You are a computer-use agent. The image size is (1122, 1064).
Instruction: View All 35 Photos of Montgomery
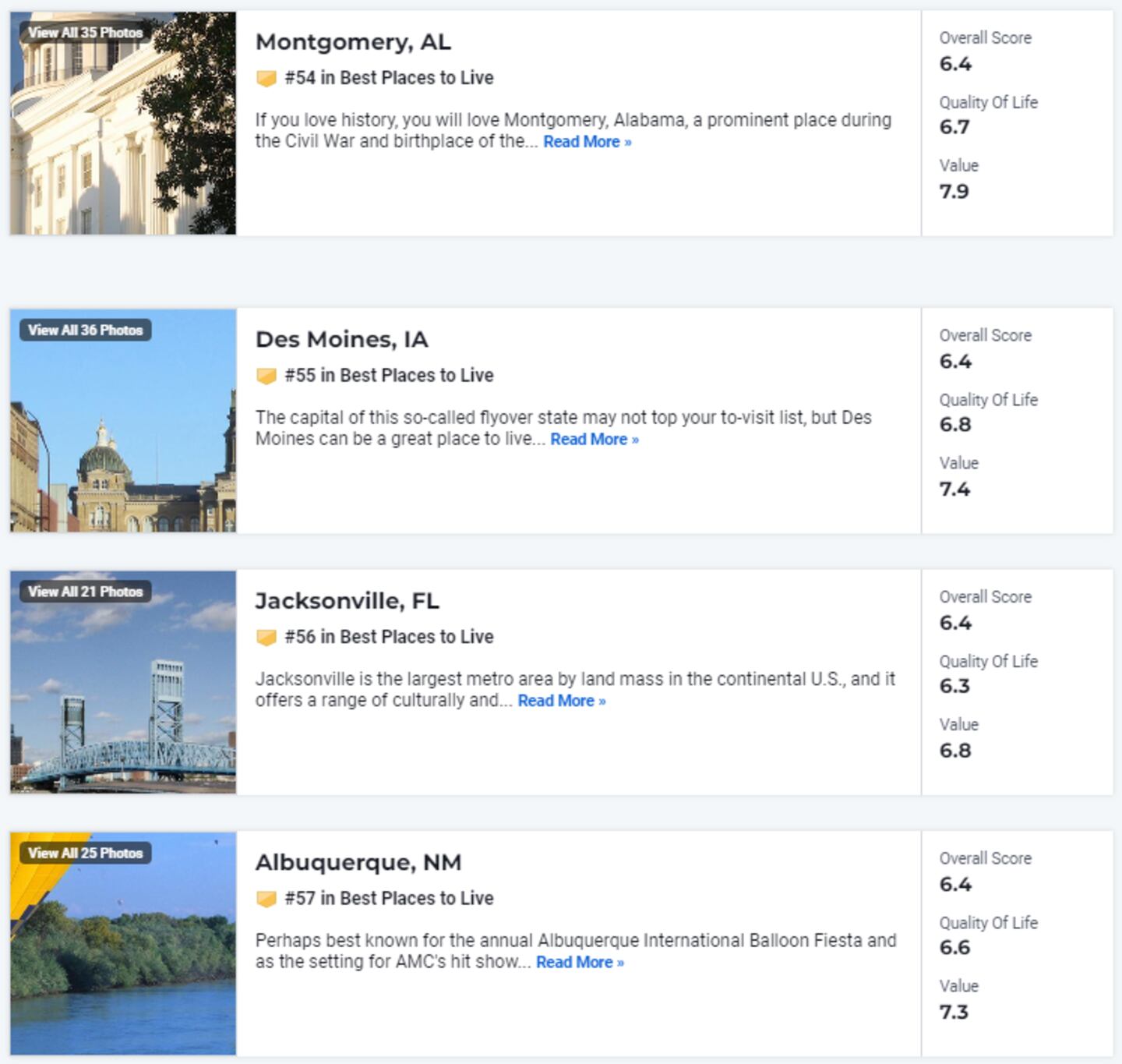86,33
